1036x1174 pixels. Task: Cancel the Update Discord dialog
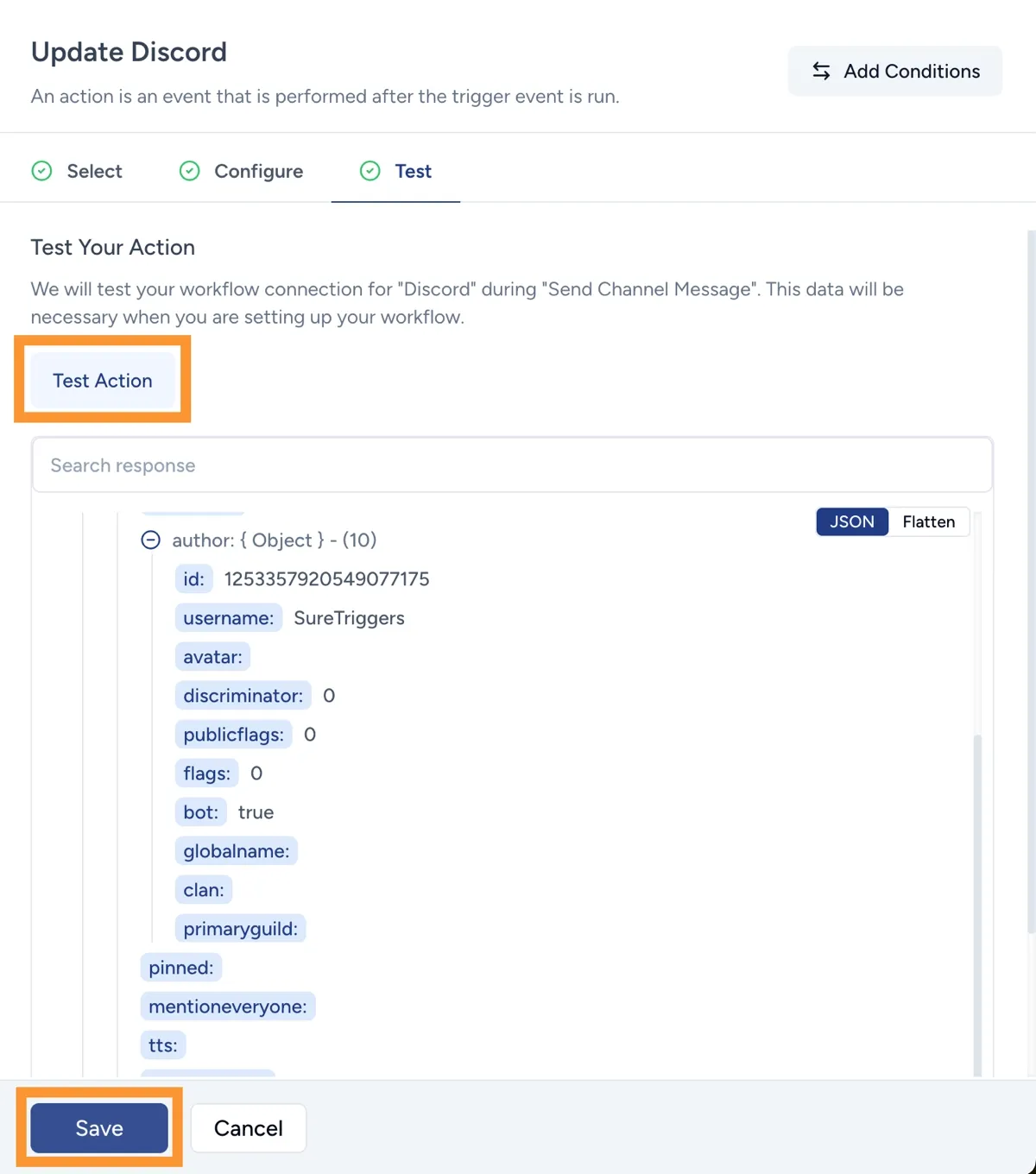click(248, 1127)
